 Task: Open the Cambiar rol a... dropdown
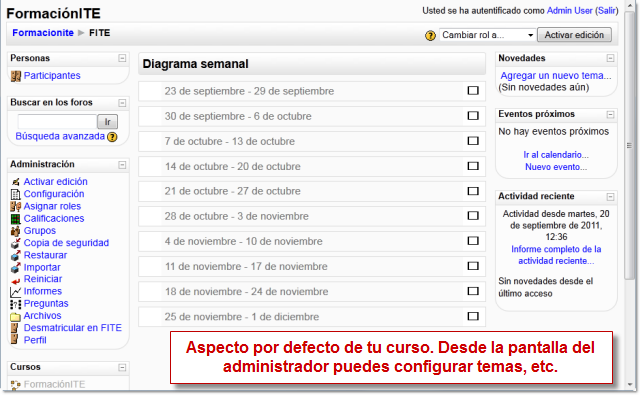487,35
